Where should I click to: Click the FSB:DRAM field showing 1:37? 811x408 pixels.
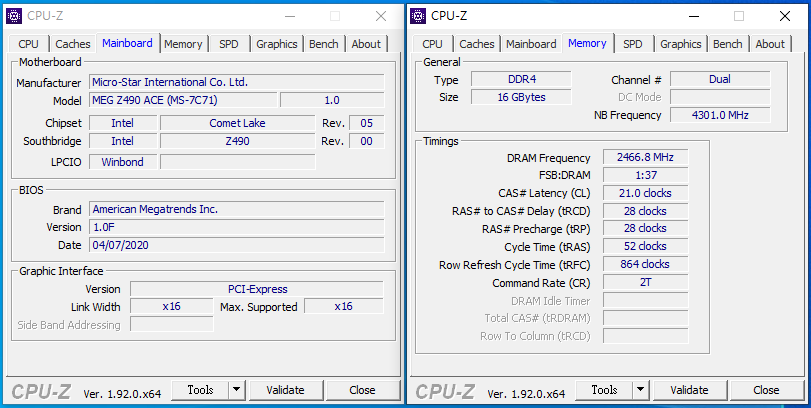(645, 175)
